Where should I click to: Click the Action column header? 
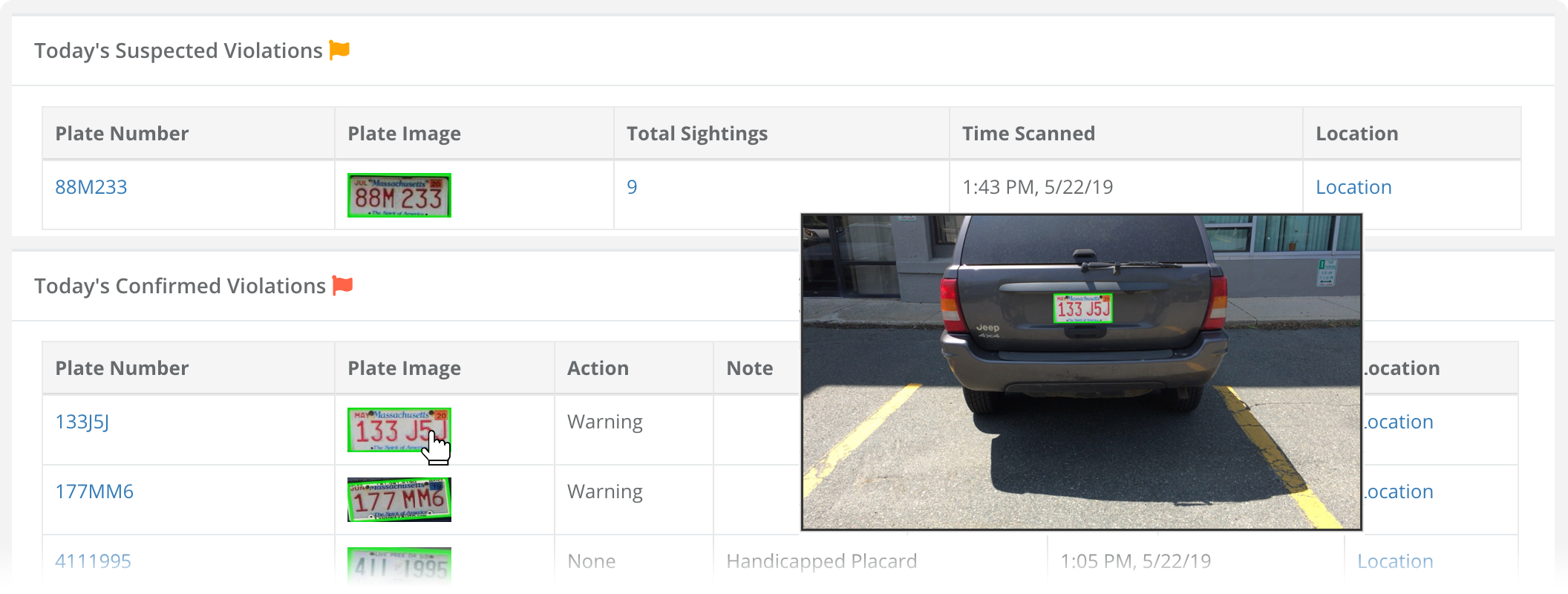pyautogui.click(x=598, y=368)
